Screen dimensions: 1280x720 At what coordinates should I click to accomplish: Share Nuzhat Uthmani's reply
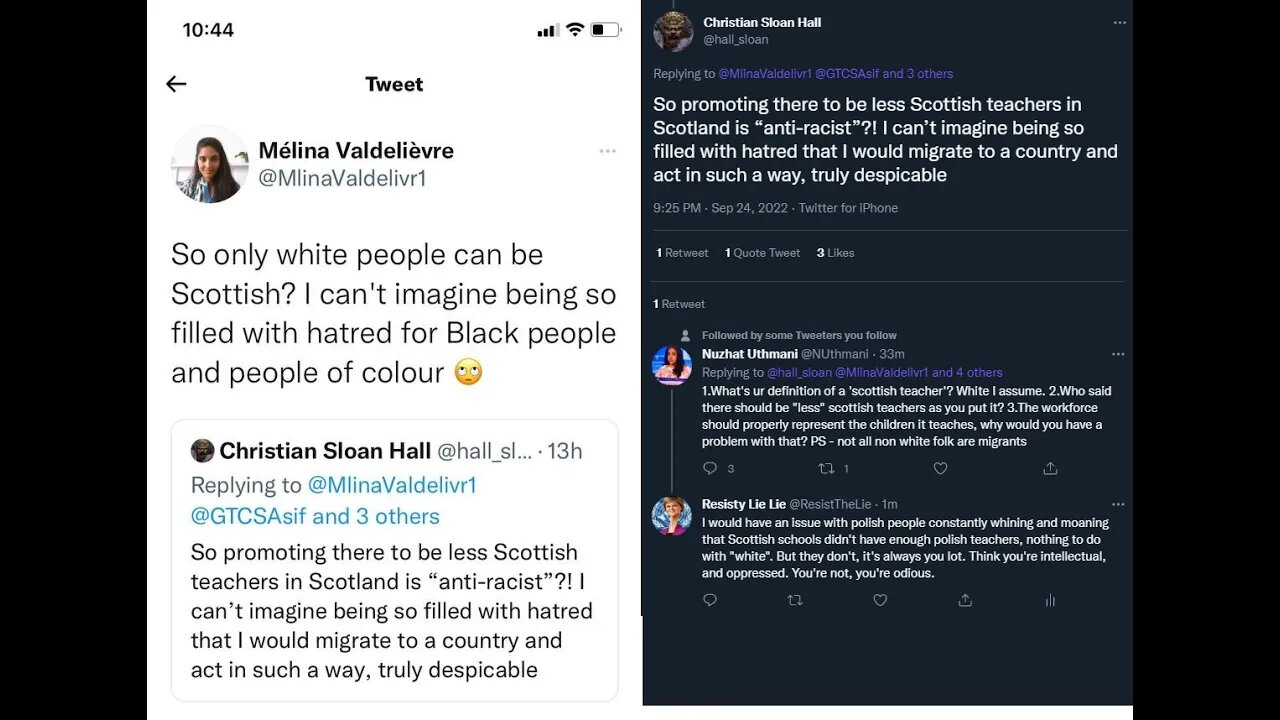(1050, 468)
